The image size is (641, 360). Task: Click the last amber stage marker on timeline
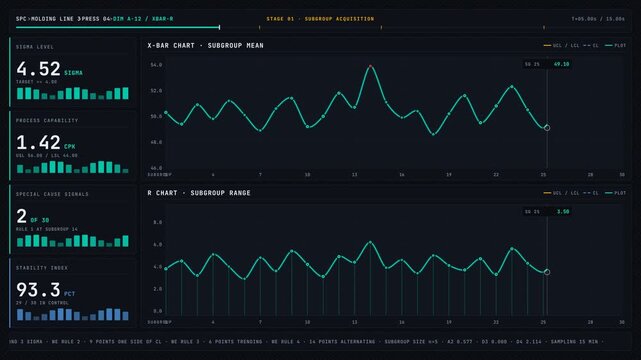tap(544, 27)
